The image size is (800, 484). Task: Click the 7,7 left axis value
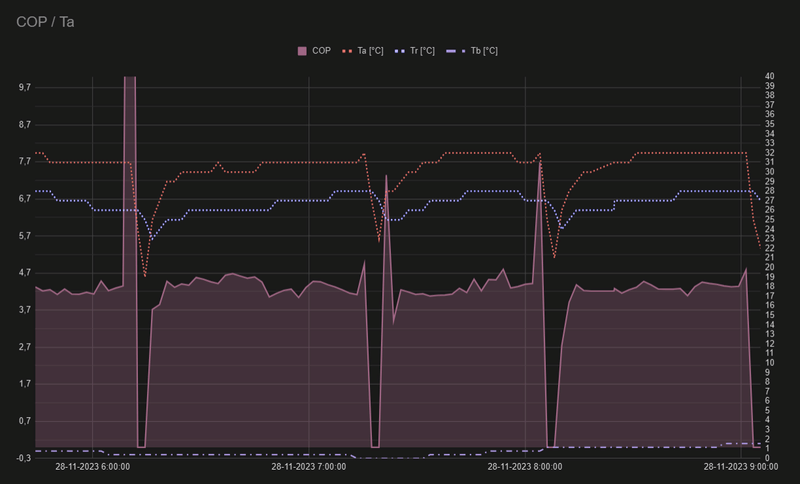[24, 162]
